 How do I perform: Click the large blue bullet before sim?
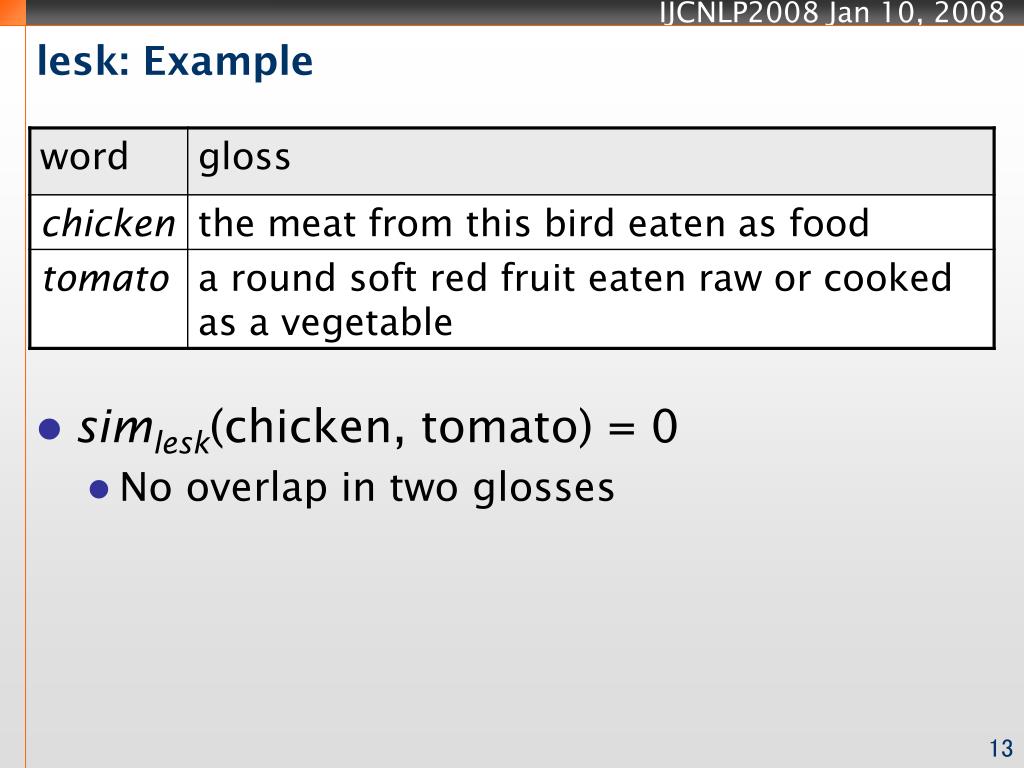click(50, 429)
